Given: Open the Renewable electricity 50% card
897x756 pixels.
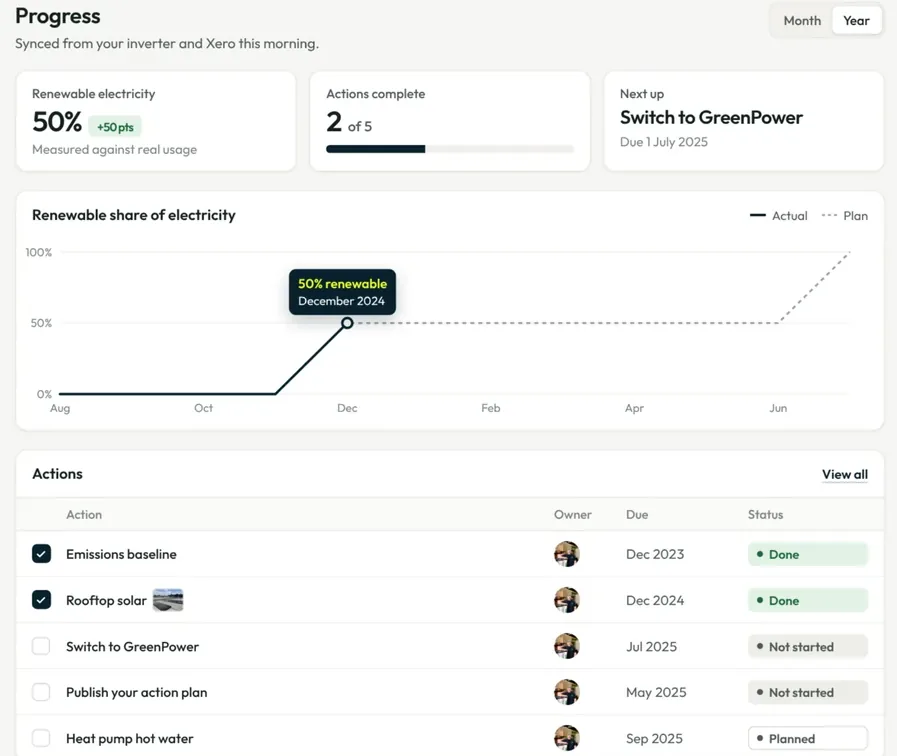Looking at the screenshot, I should [156, 121].
